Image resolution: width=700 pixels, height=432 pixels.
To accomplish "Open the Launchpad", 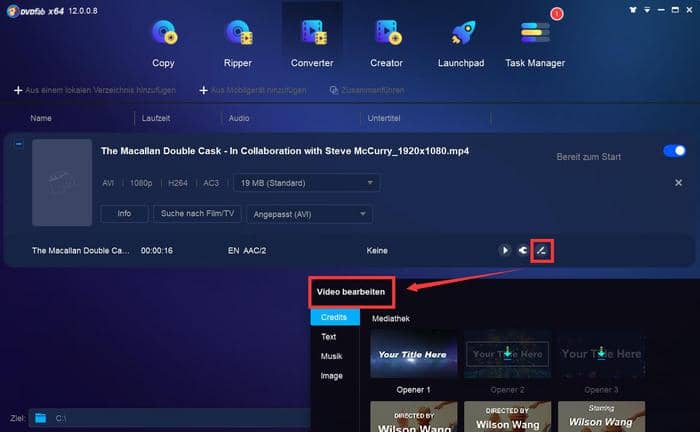I will tap(461, 43).
